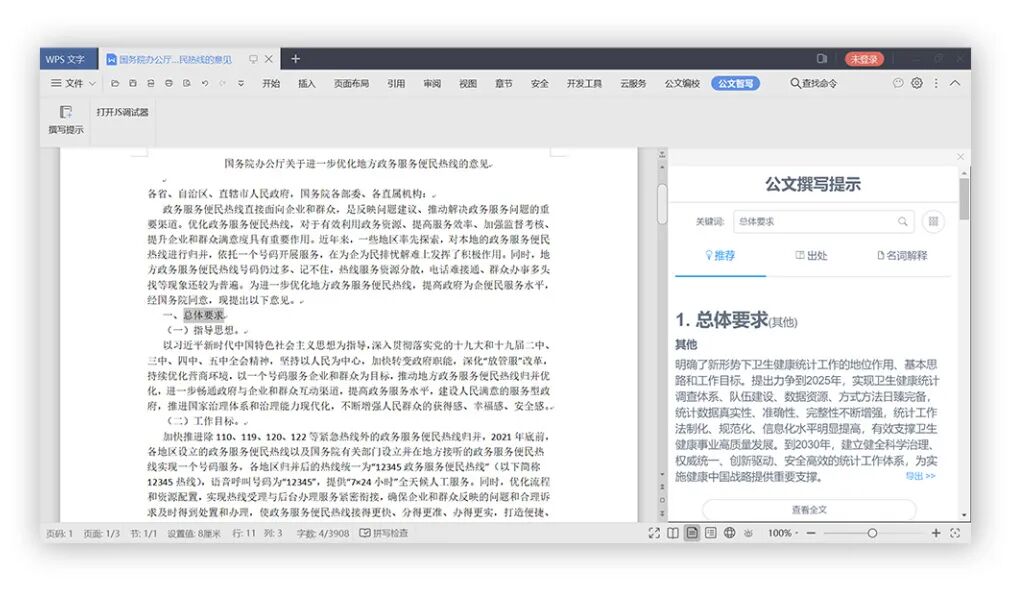1019x601 pixels.
Task: Select the read mode view icon in status bar
Action: [x=673, y=534]
